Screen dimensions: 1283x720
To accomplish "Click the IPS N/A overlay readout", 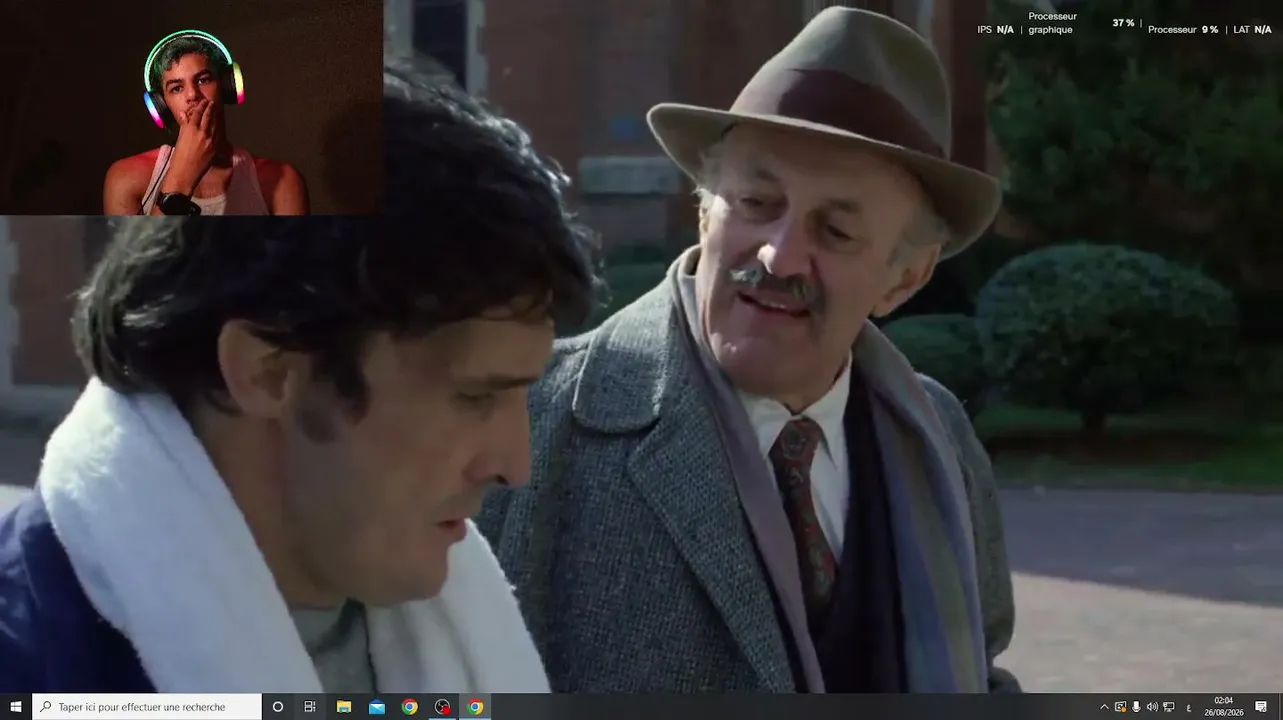I will click(995, 30).
